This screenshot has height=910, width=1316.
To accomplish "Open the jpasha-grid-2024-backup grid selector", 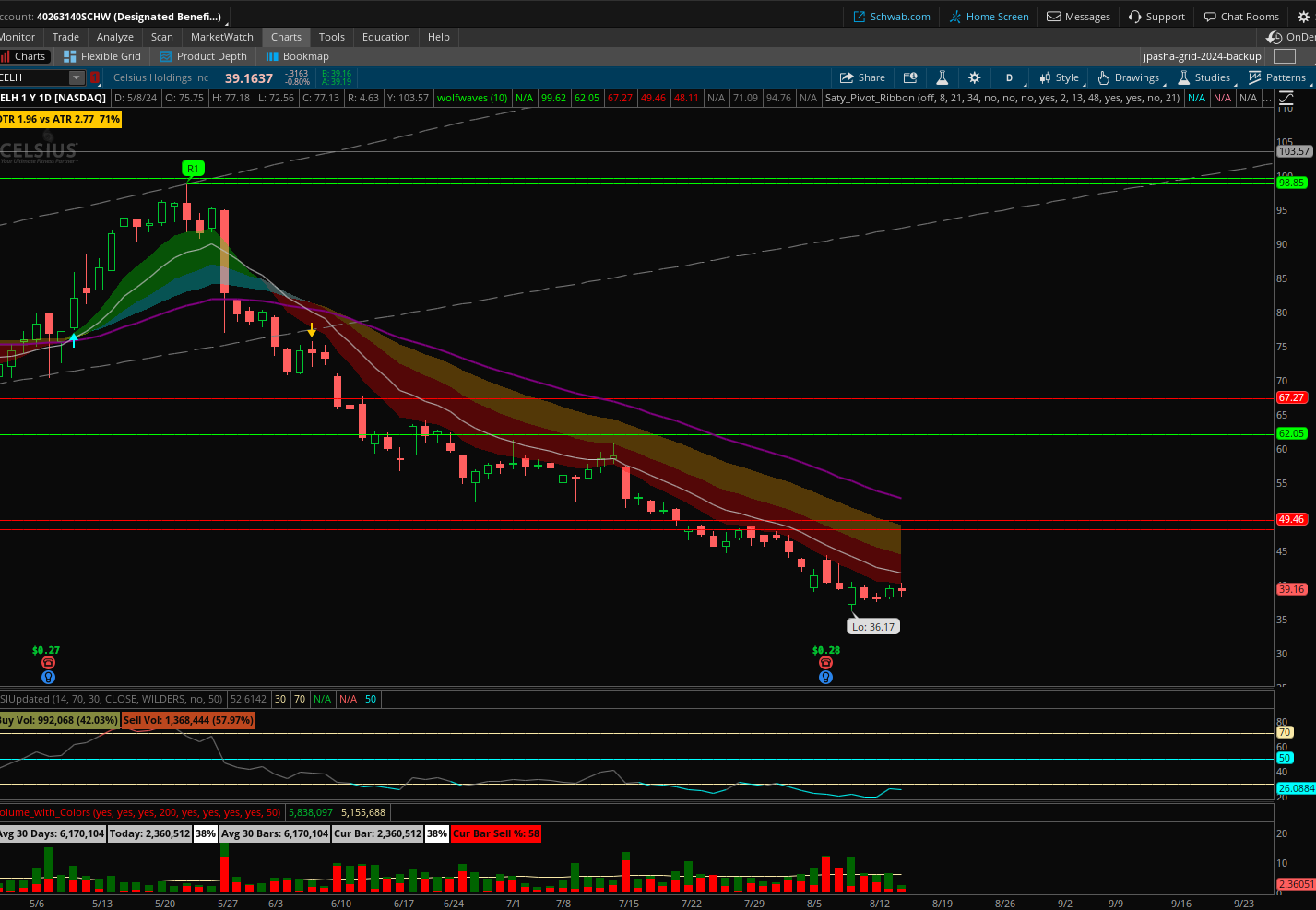I will click(1202, 56).
